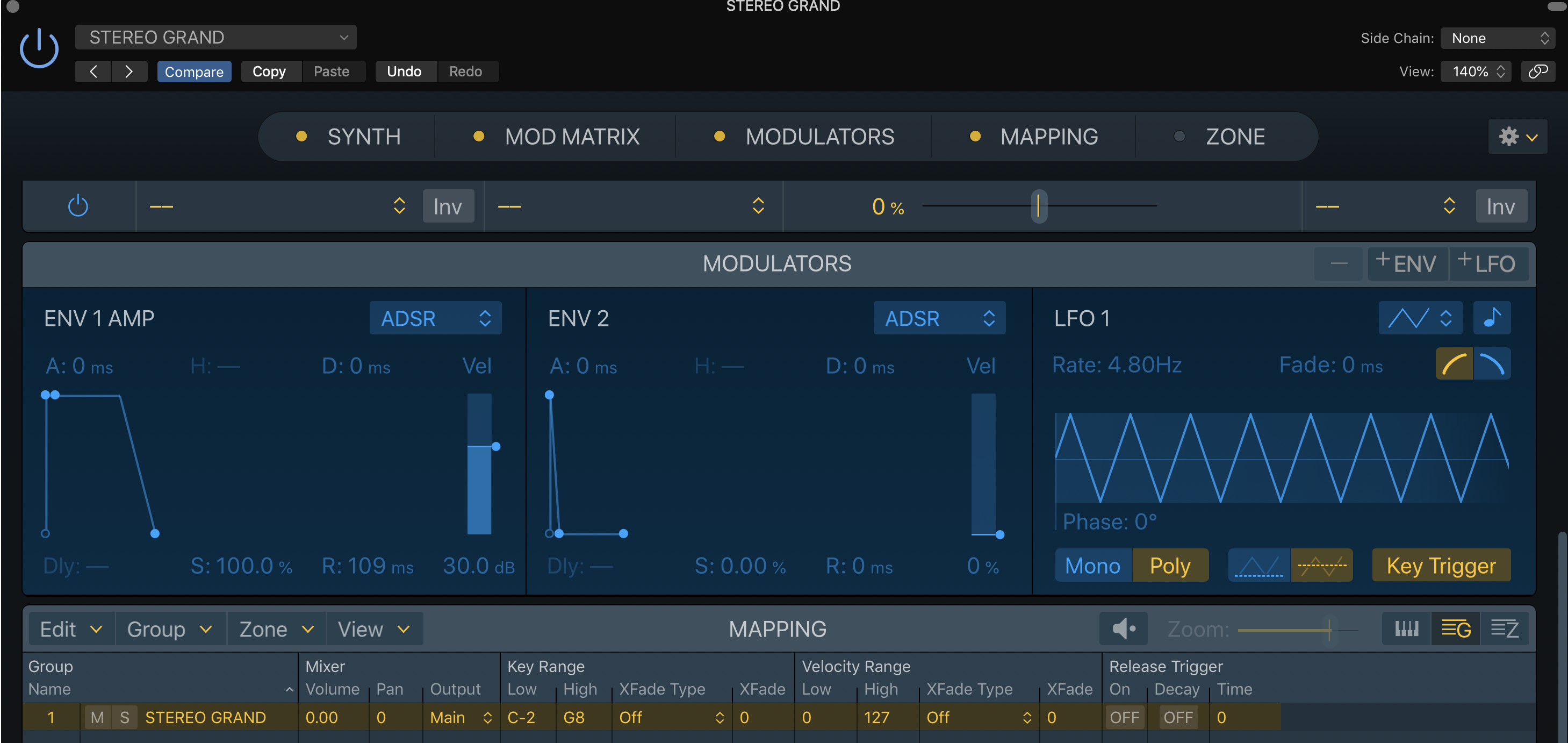The height and width of the screenshot is (743, 1568).
Task: Open the mod matrix target dropdown
Action: tap(632, 206)
